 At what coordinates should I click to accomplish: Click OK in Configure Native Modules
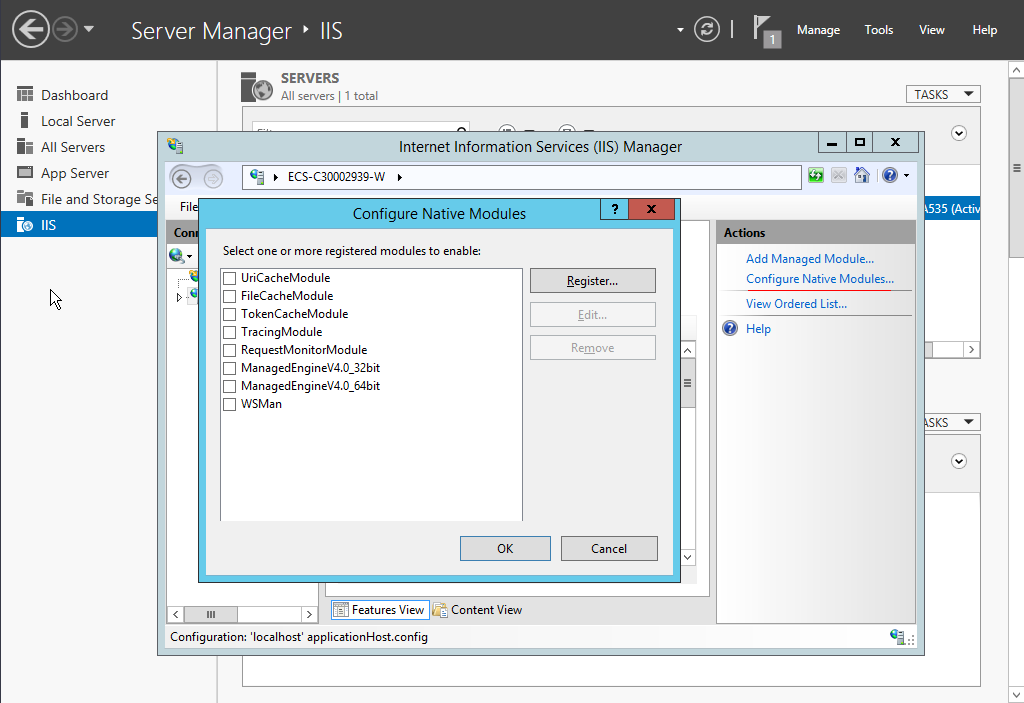pyautogui.click(x=505, y=549)
